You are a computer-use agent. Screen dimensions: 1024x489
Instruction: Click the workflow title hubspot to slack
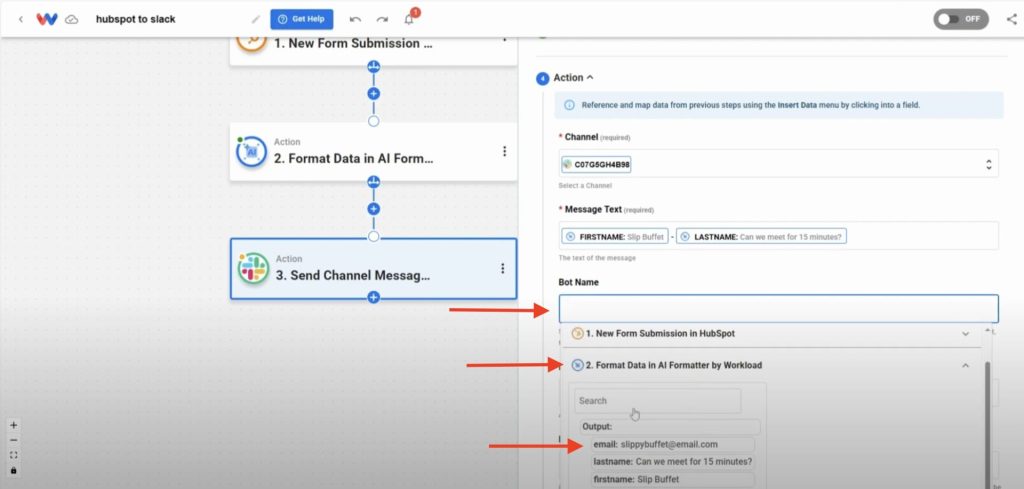(136, 19)
